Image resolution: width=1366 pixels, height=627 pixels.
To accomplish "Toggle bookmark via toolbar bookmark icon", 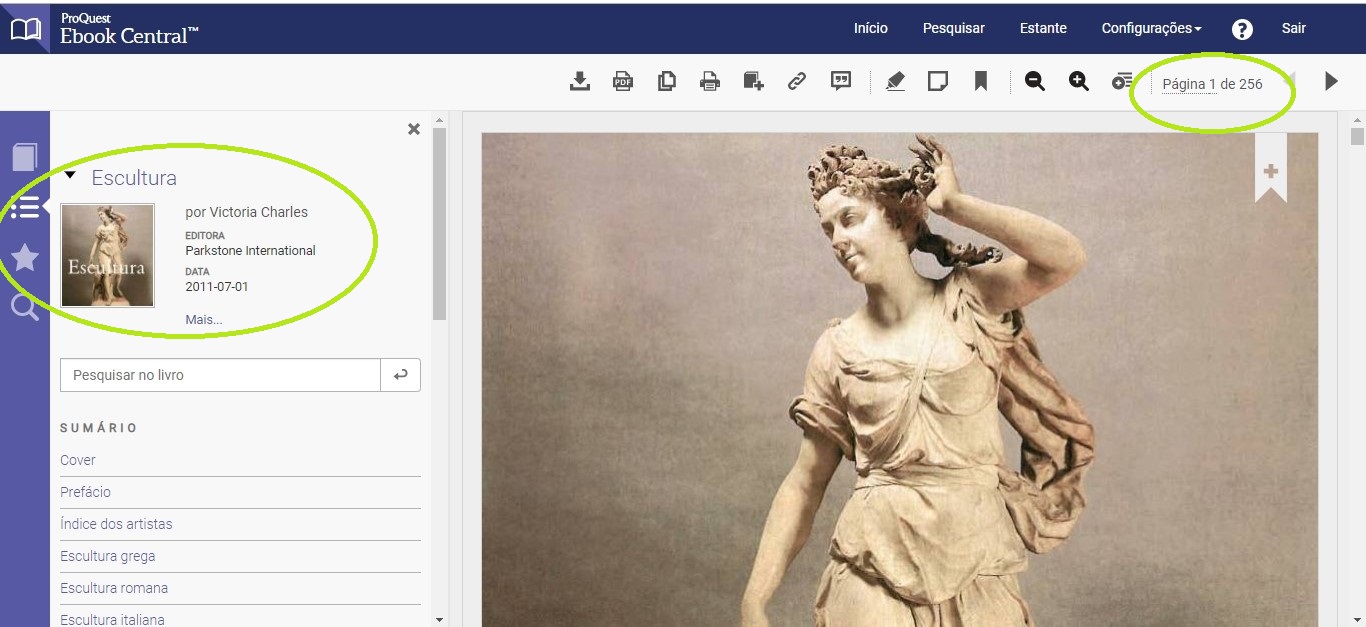I will click(x=981, y=82).
